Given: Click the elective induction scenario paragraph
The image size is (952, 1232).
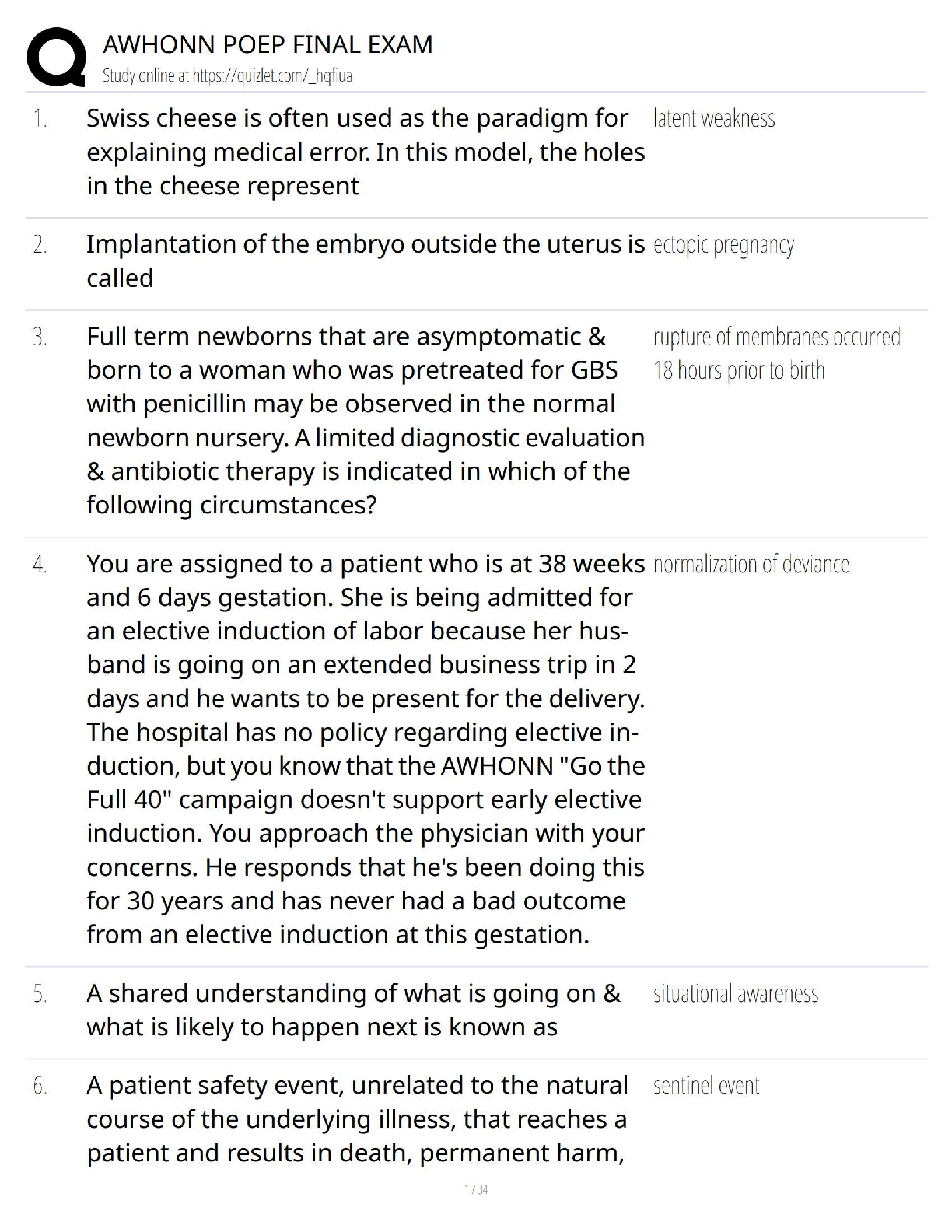Looking at the screenshot, I should coord(366,748).
